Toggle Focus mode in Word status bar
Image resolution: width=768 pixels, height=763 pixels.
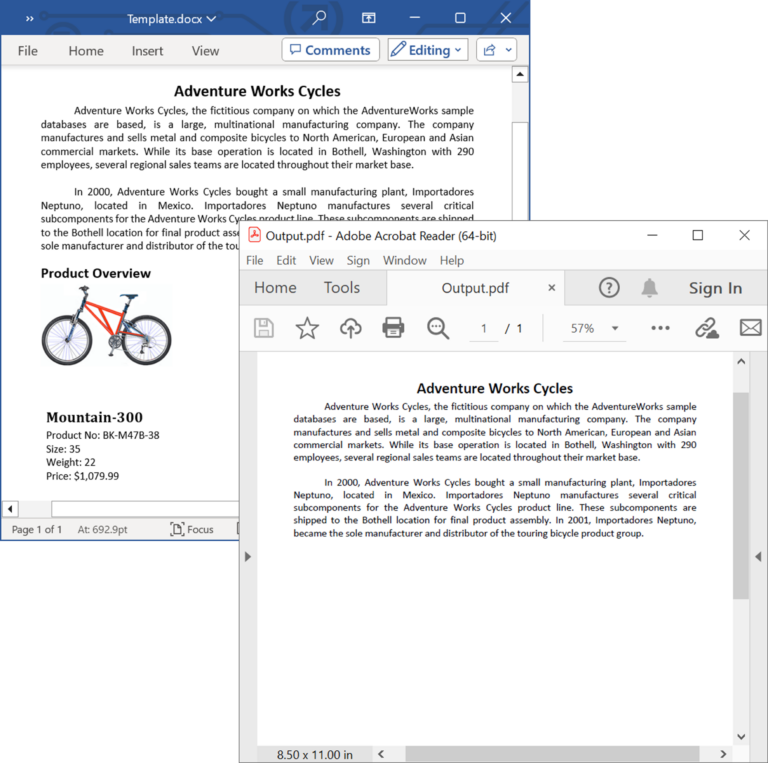pos(191,529)
